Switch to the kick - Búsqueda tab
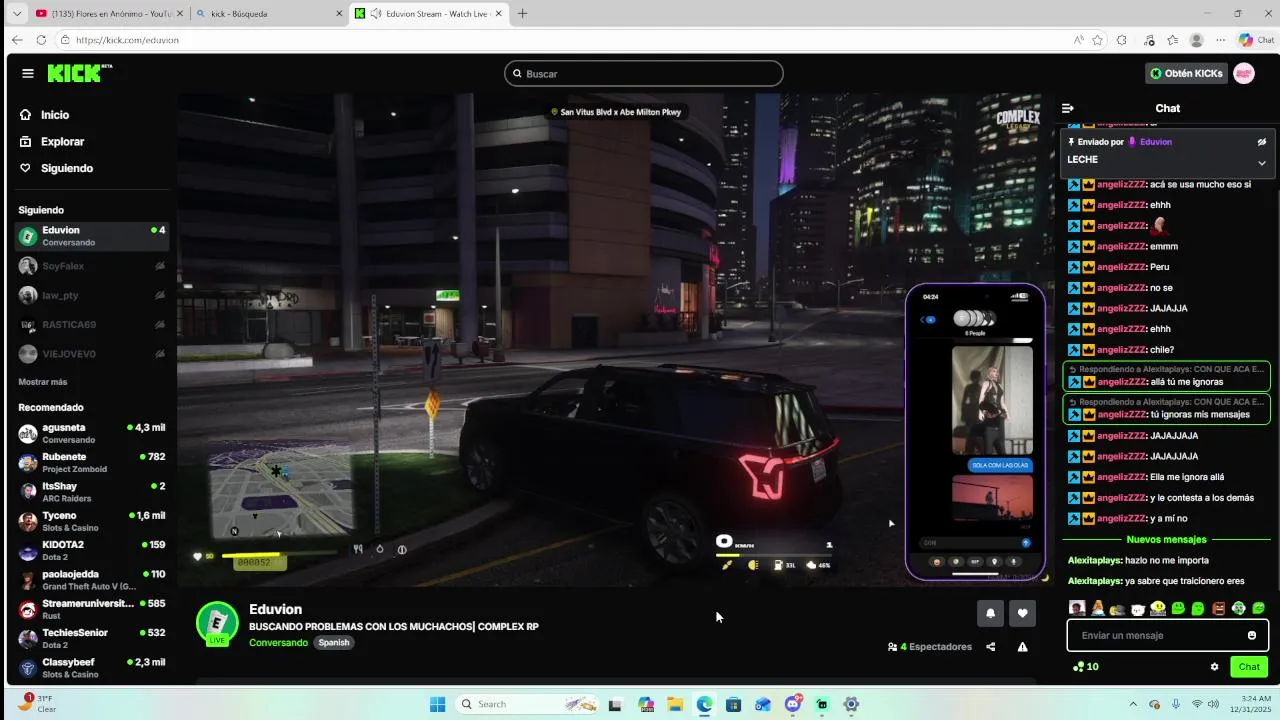1280x720 pixels. [269, 13]
